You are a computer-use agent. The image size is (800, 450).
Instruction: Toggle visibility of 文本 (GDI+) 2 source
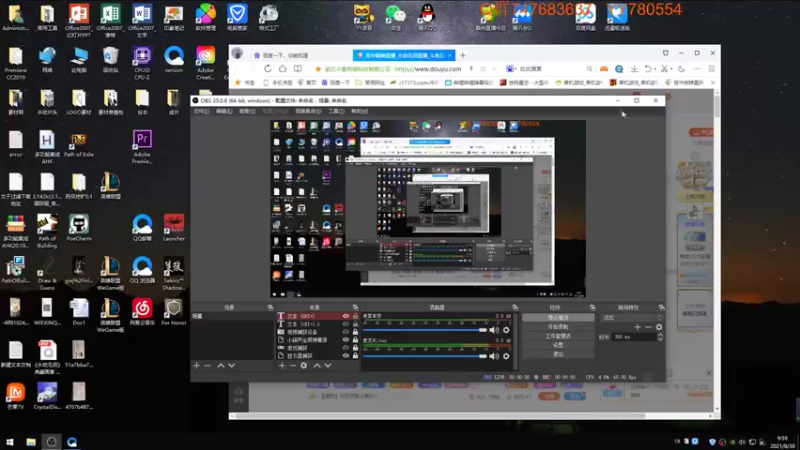[x=346, y=324]
